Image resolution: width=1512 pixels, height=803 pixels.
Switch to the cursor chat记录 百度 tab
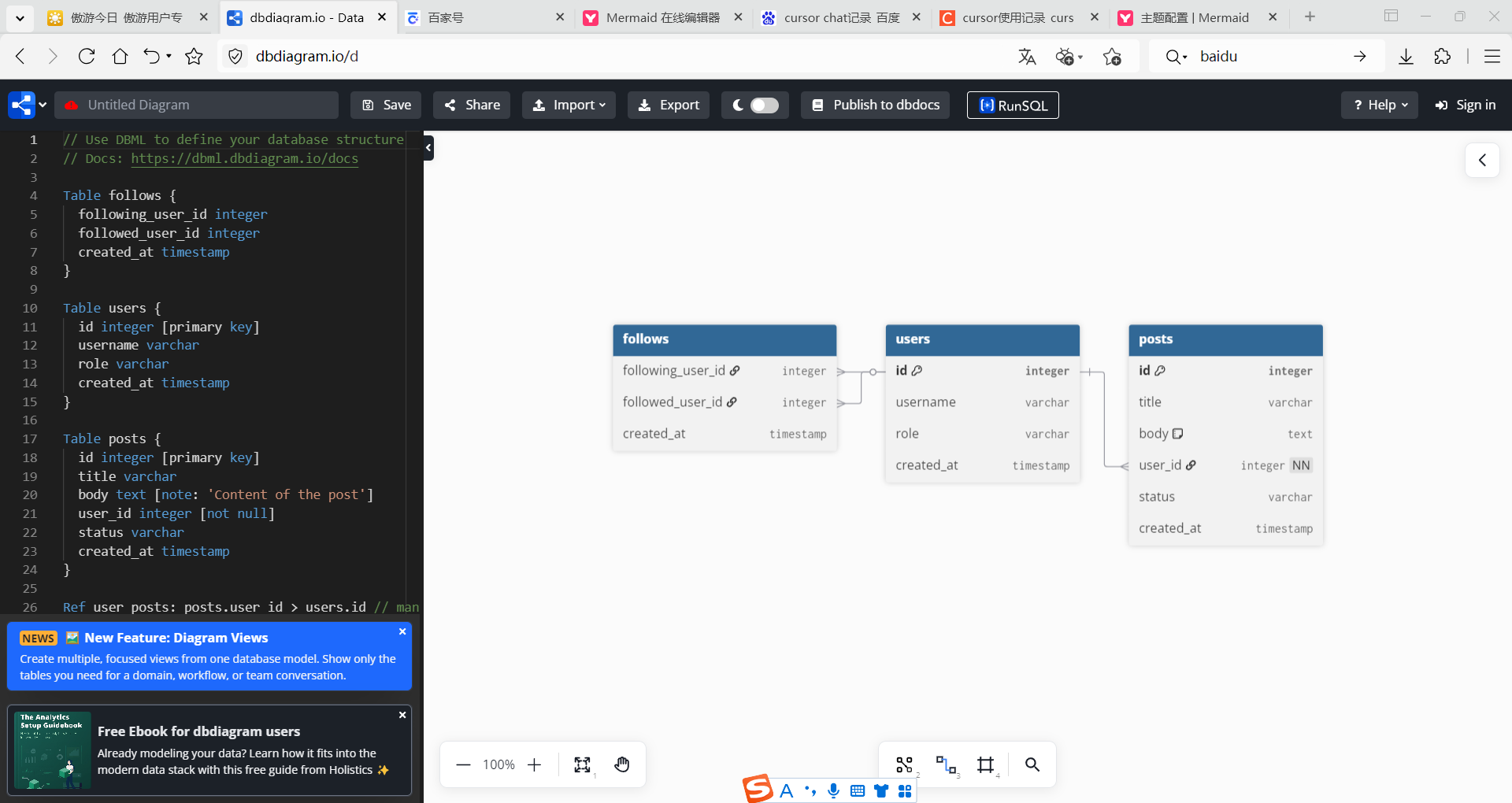click(840, 17)
